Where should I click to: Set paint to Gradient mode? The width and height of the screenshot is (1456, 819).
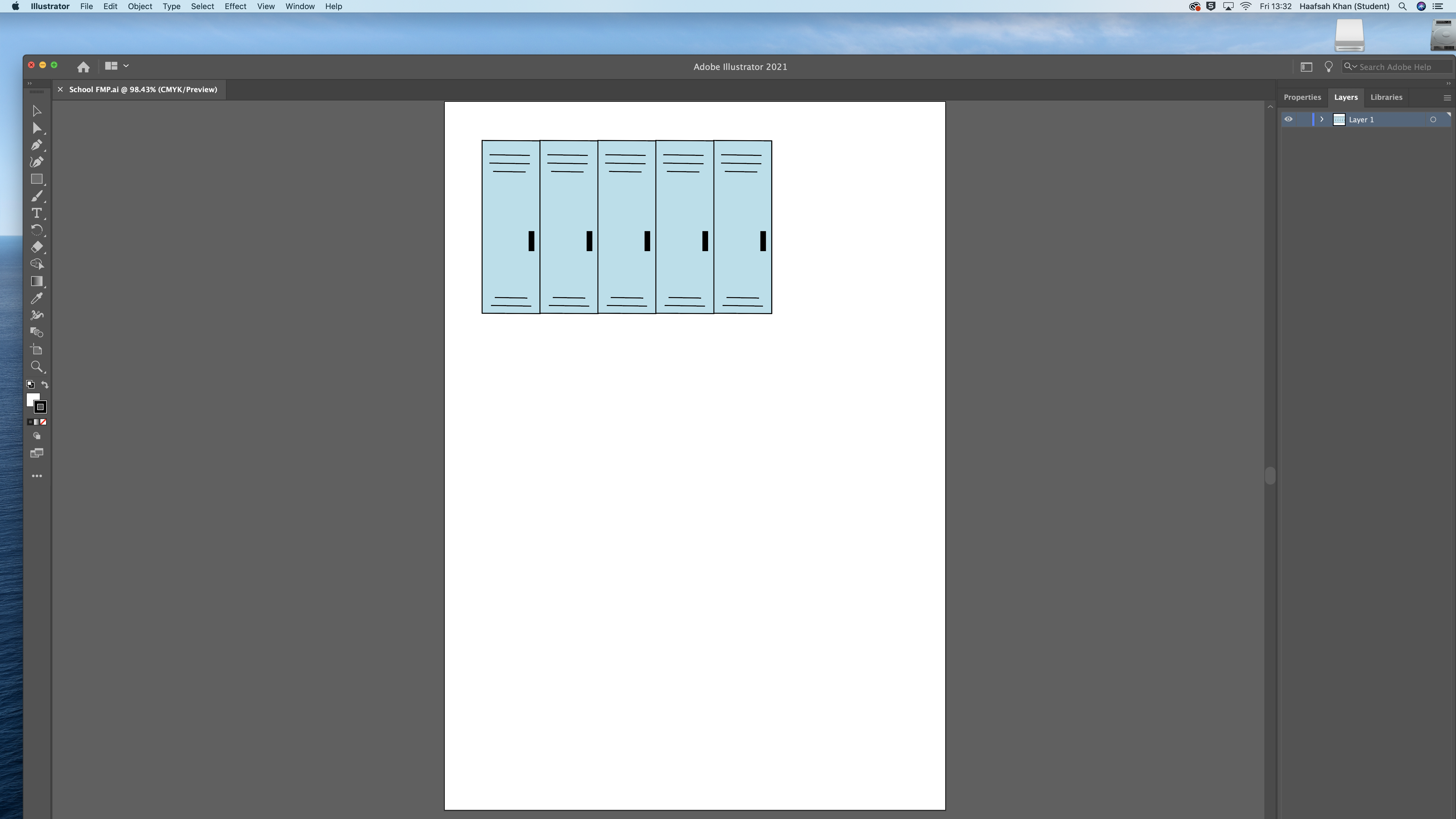pos(37,422)
